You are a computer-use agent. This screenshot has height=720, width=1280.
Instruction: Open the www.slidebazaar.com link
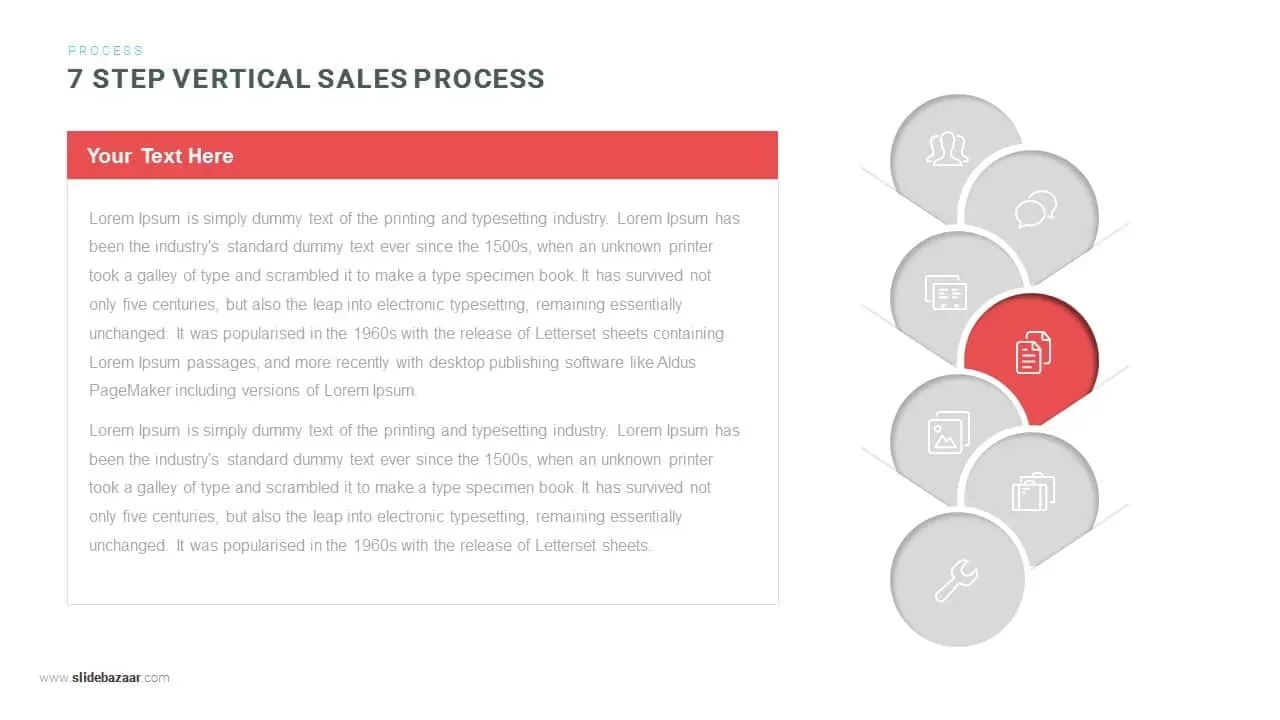104,677
